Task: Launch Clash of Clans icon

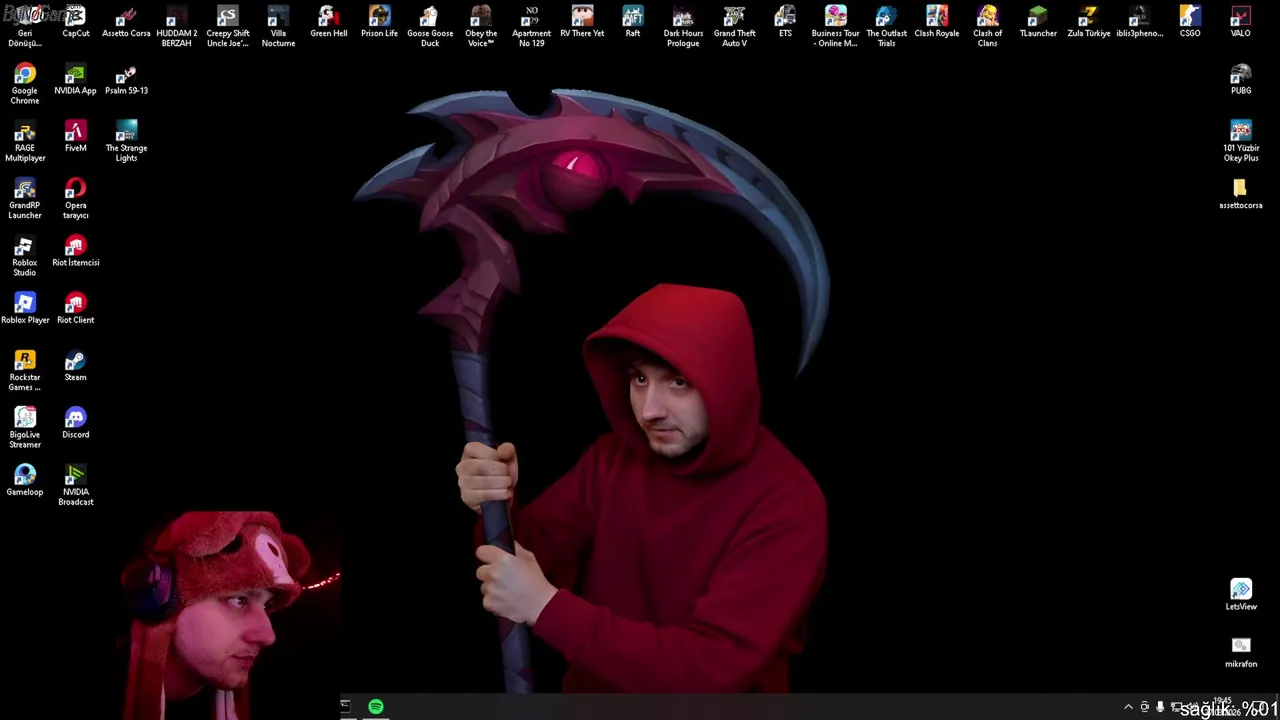Action: (x=987, y=27)
